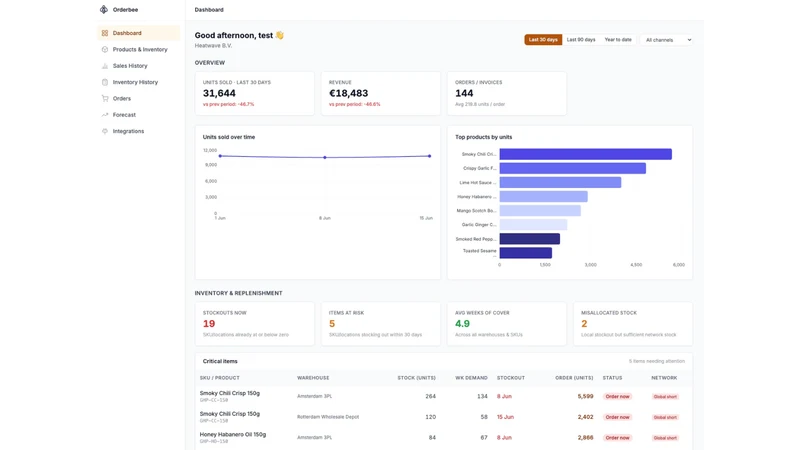Switch to Year to date range
The image size is (800, 450).
click(x=618, y=40)
